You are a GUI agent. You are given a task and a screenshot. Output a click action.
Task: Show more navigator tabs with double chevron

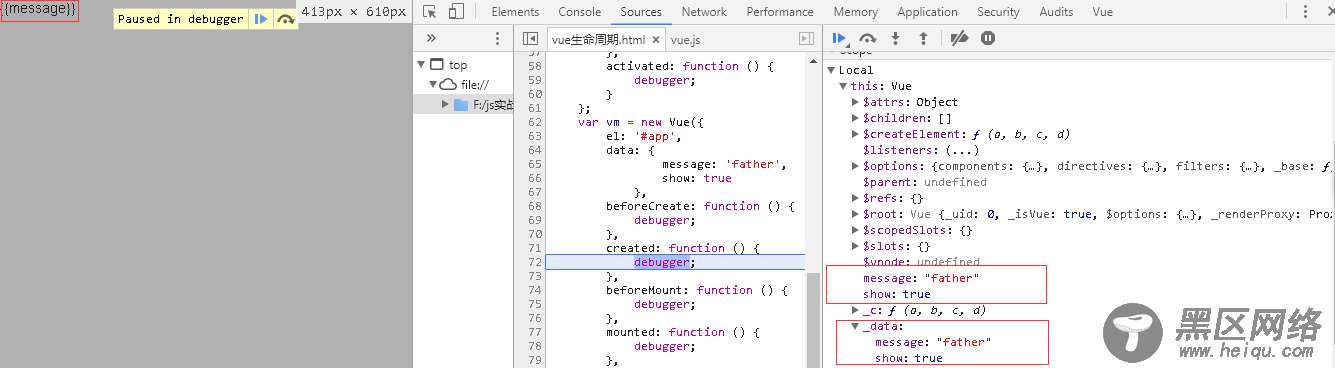click(432, 38)
